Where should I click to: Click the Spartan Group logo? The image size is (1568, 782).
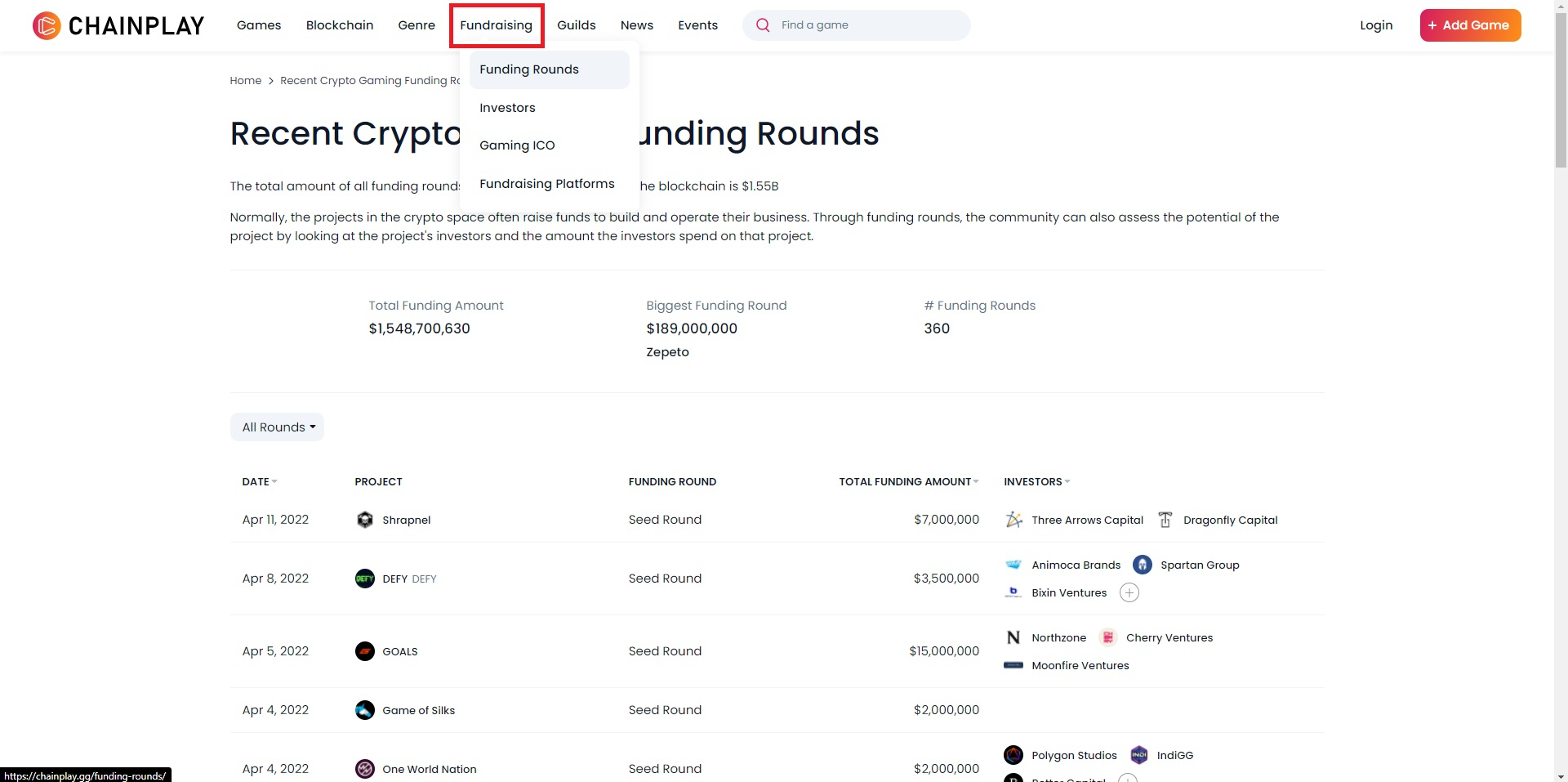point(1143,565)
